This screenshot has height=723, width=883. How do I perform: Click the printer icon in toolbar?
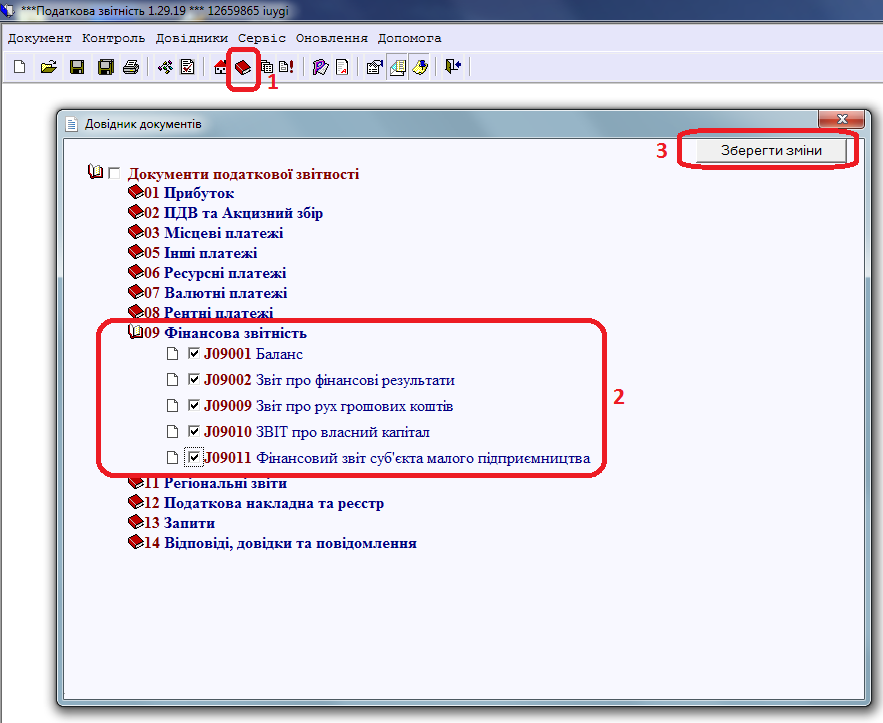coord(130,68)
